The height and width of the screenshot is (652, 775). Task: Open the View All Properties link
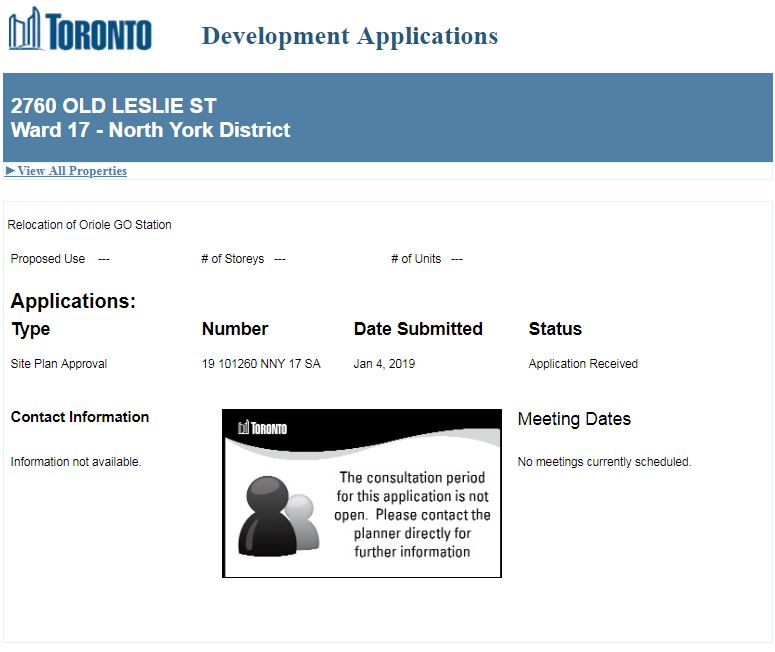pyautogui.click(x=72, y=171)
